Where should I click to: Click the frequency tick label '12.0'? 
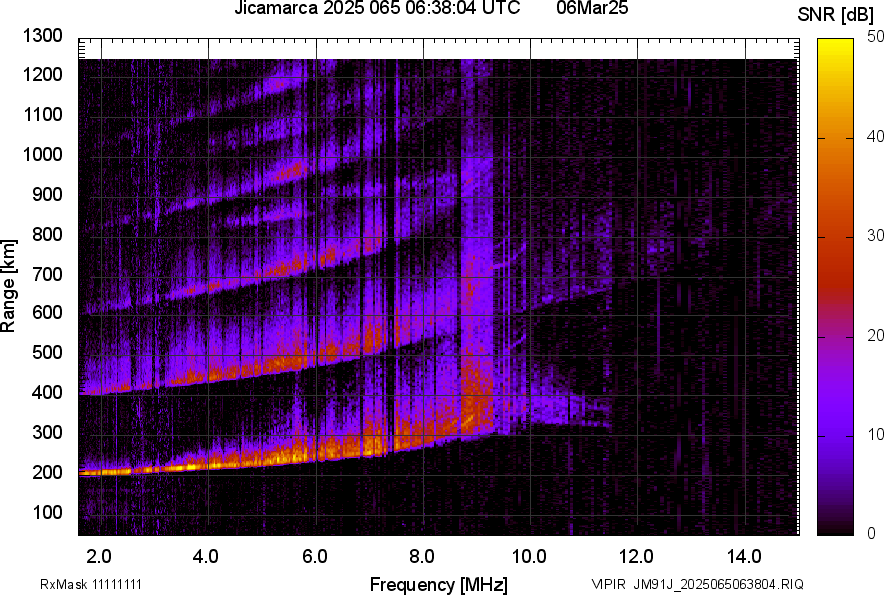[637, 557]
